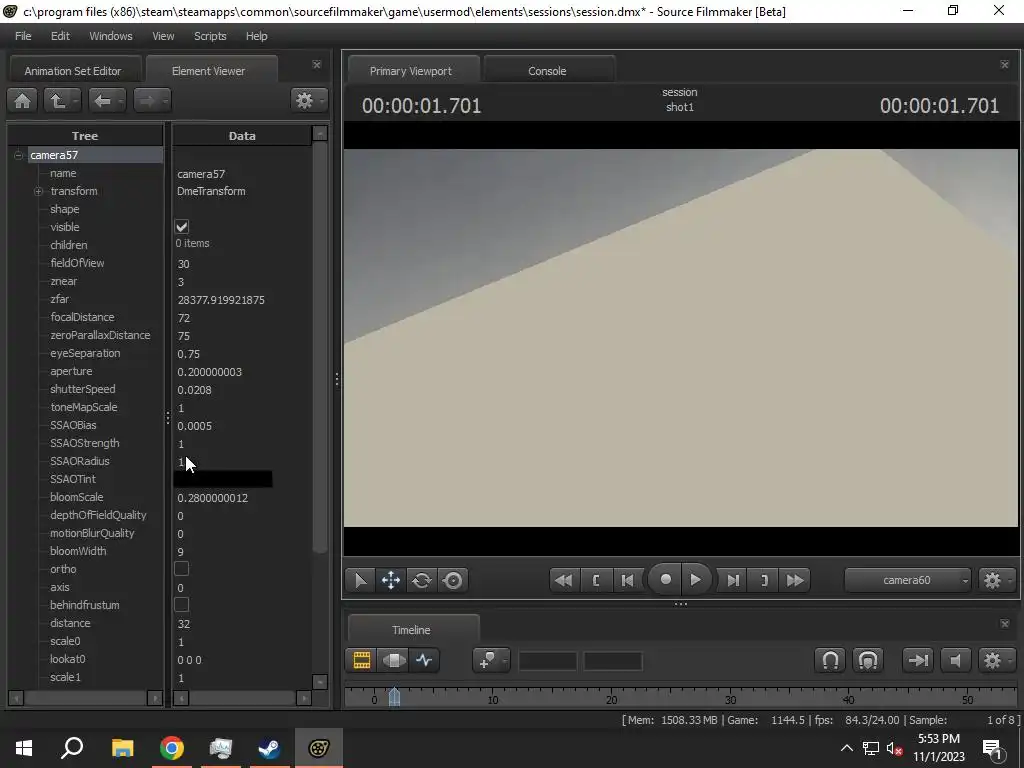Play the shot

point(696,579)
